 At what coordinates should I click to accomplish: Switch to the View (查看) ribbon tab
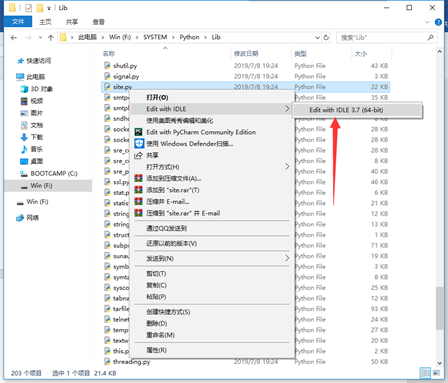coord(98,22)
